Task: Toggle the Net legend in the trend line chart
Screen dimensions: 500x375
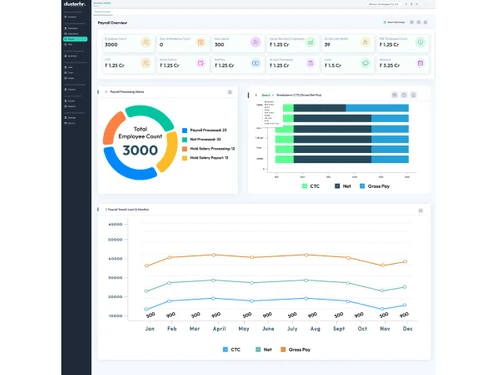Action: pyautogui.click(x=264, y=350)
